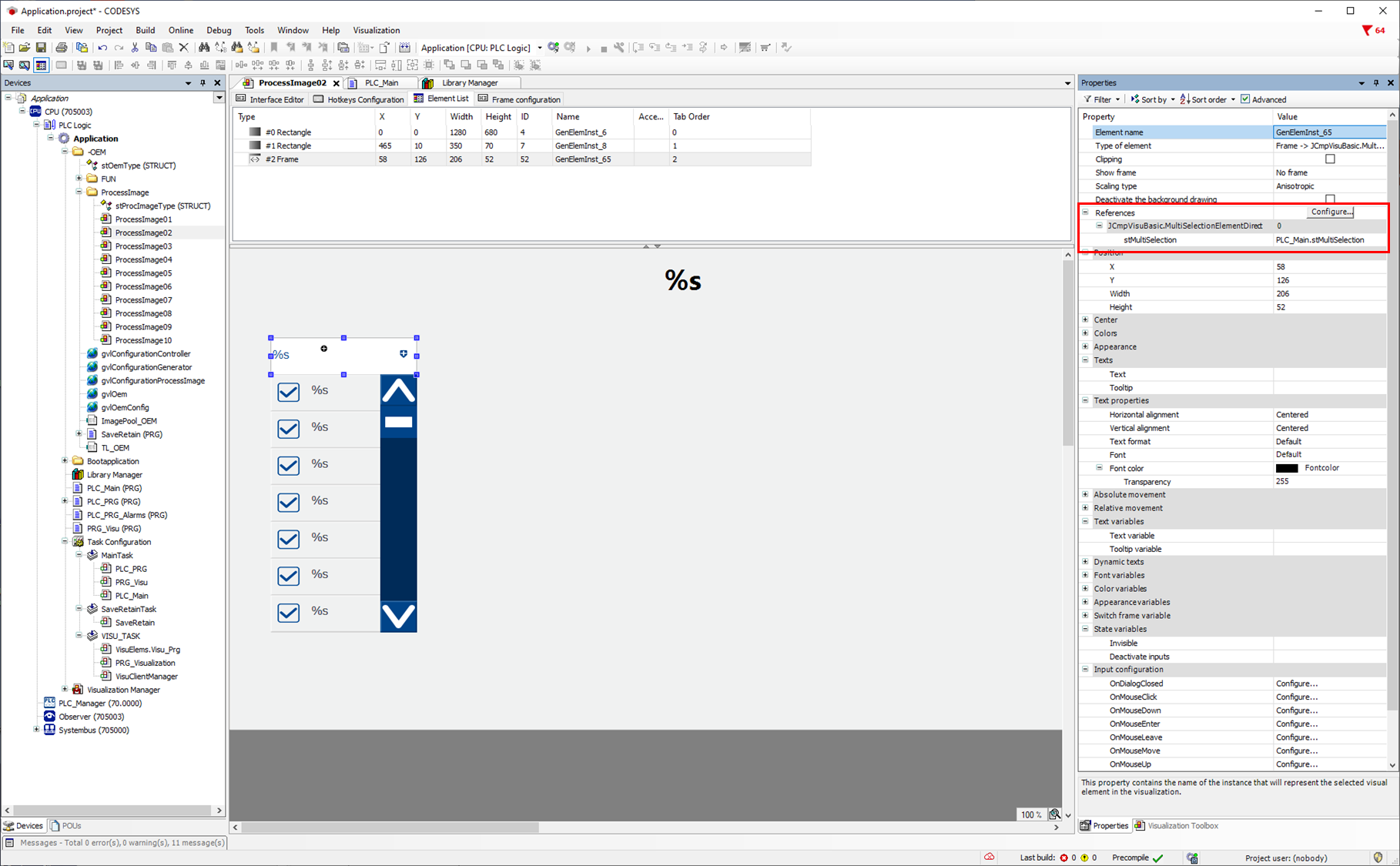The image size is (1400, 866).
Task: Click the Configure... button for References
Action: [1331, 212]
